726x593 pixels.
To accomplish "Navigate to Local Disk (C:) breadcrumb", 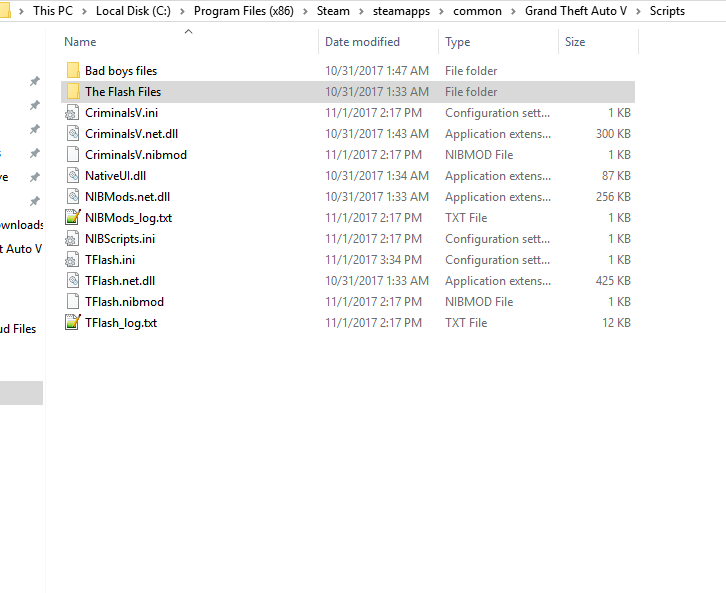I will pos(133,11).
